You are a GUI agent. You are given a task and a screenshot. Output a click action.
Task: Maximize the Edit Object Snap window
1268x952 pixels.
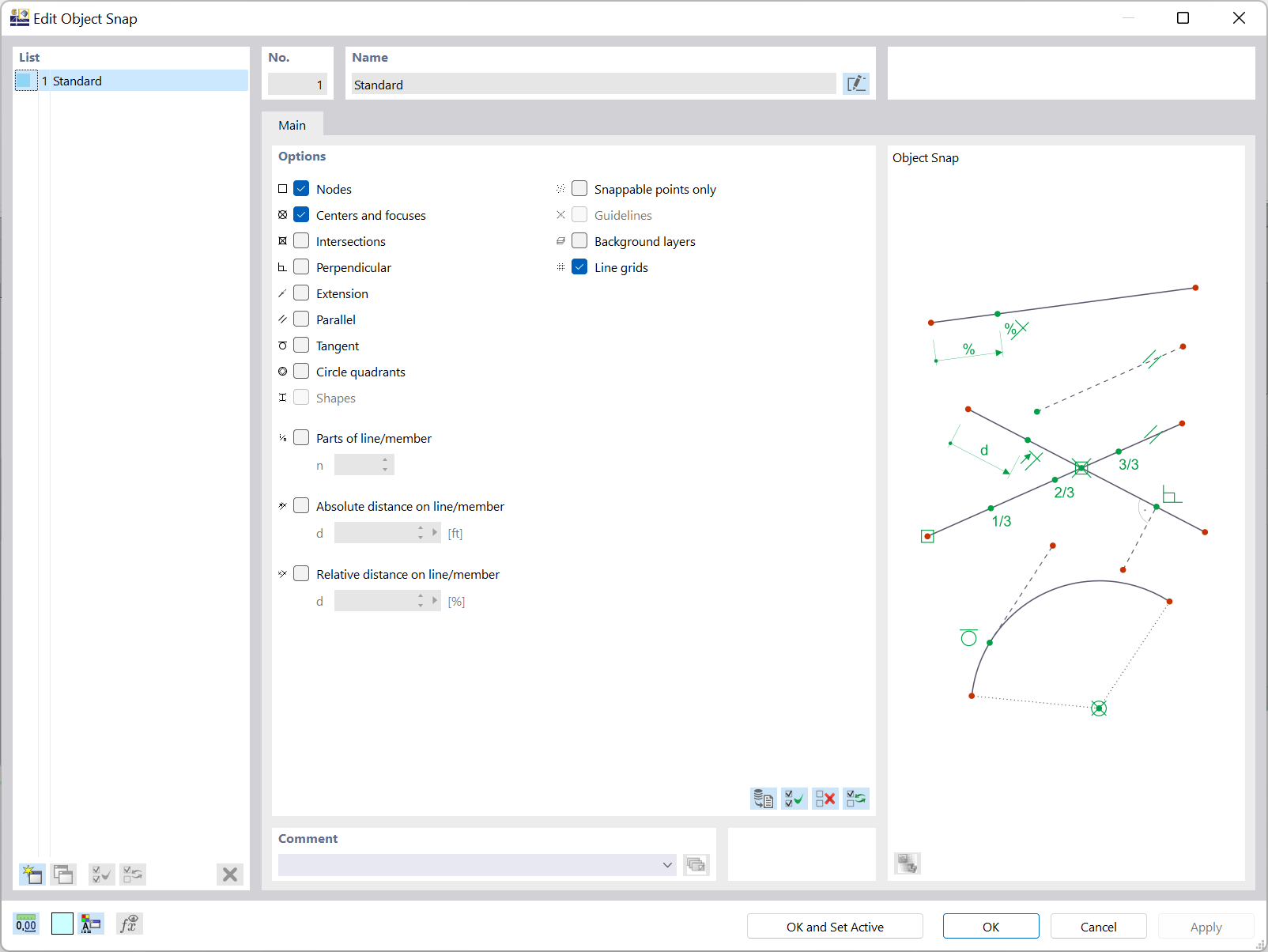1183,18
